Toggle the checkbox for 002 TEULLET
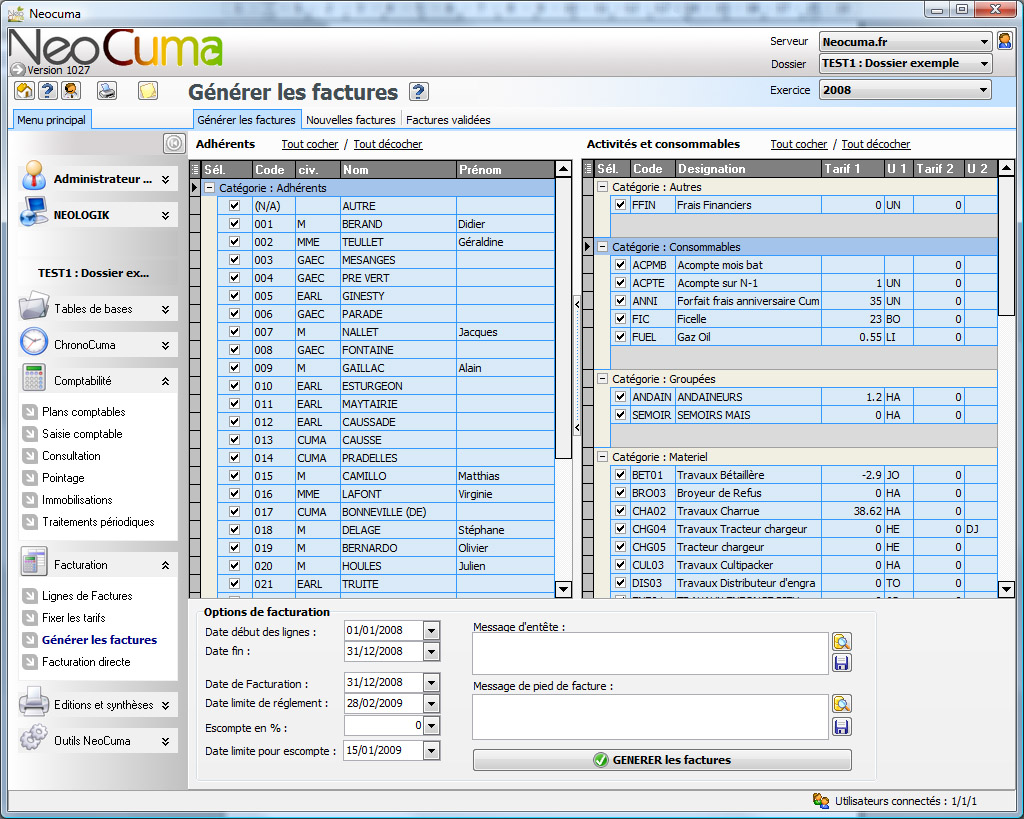Viewport: 1024px width, 819px height. pyautogui.click(x=234, y=242)
